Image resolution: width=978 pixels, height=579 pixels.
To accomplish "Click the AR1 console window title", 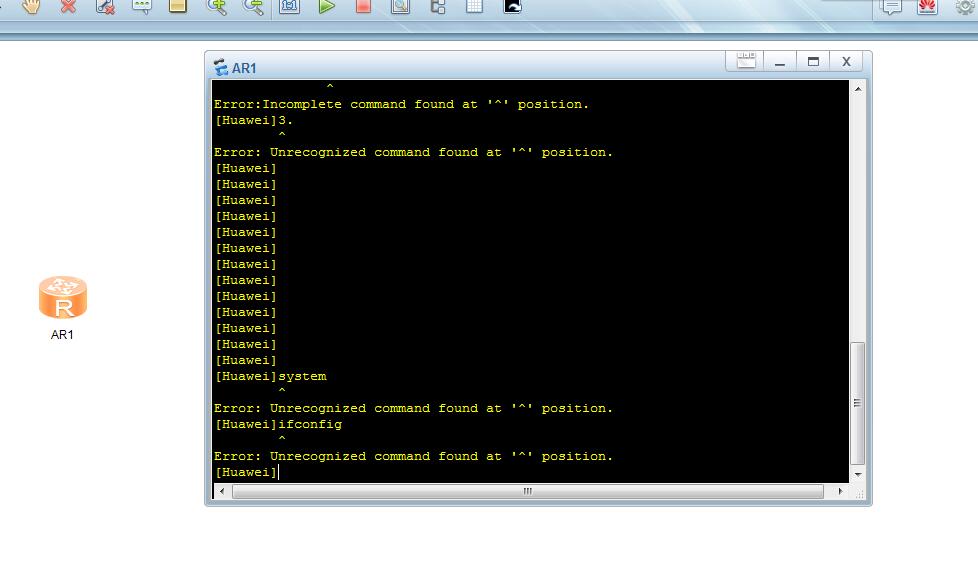I will [x=244, y=68].
